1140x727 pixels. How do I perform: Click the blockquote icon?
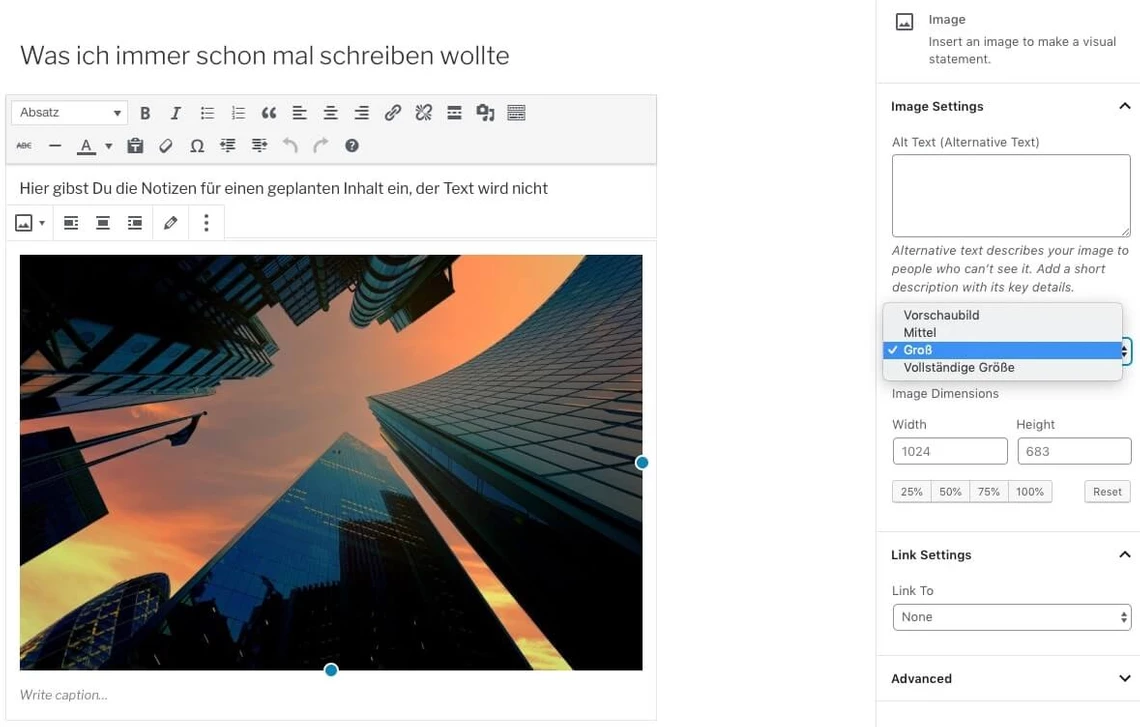[x=268, y=113]
